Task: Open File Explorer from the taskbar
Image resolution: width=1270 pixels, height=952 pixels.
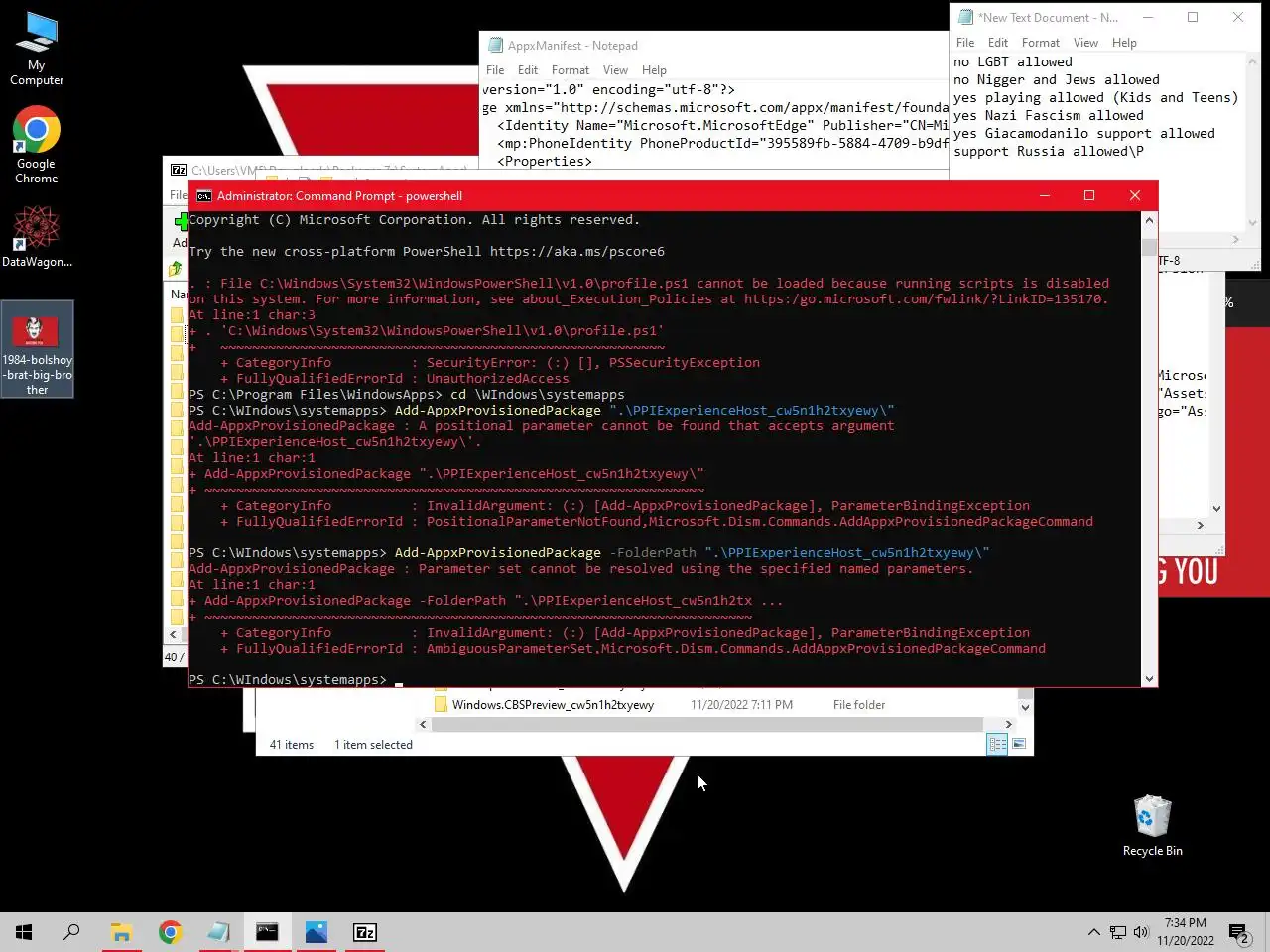Action: pos(121,932)
